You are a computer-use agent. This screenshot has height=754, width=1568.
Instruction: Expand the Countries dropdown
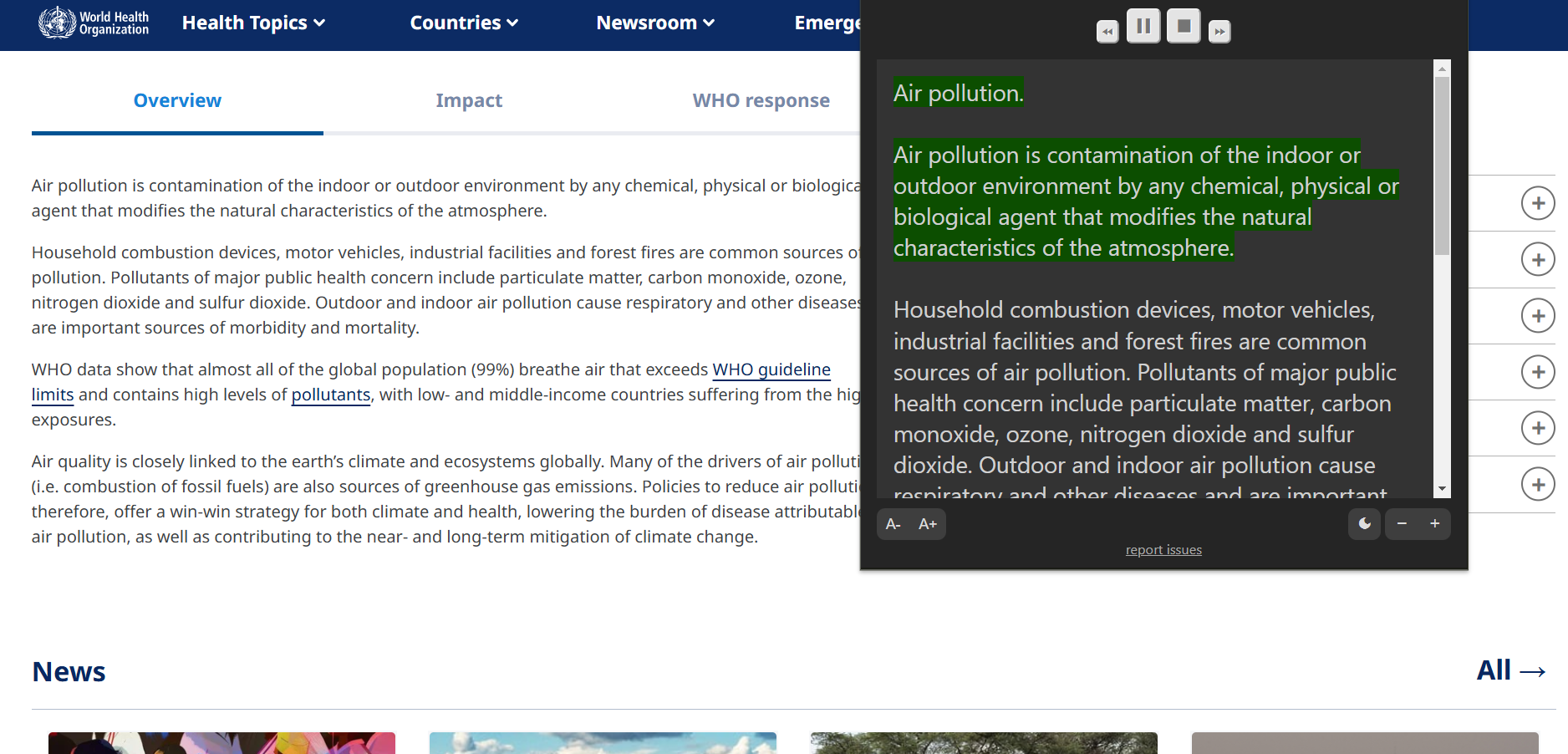[464, 23]
